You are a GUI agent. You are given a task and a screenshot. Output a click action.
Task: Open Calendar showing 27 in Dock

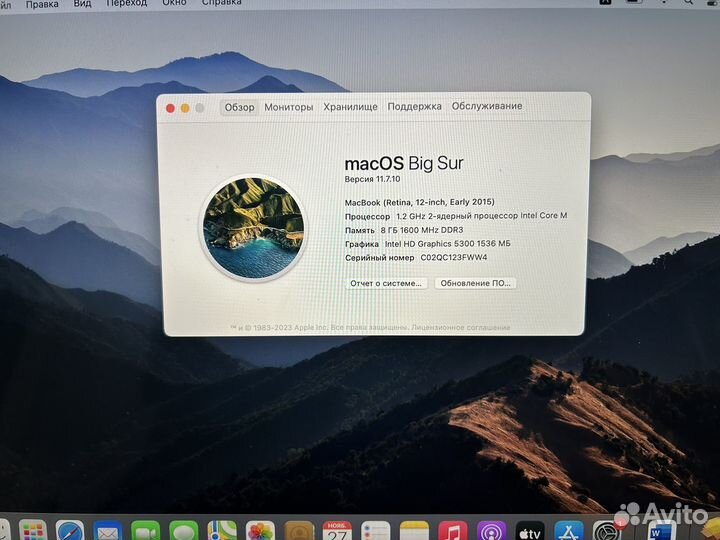point(337,532)
